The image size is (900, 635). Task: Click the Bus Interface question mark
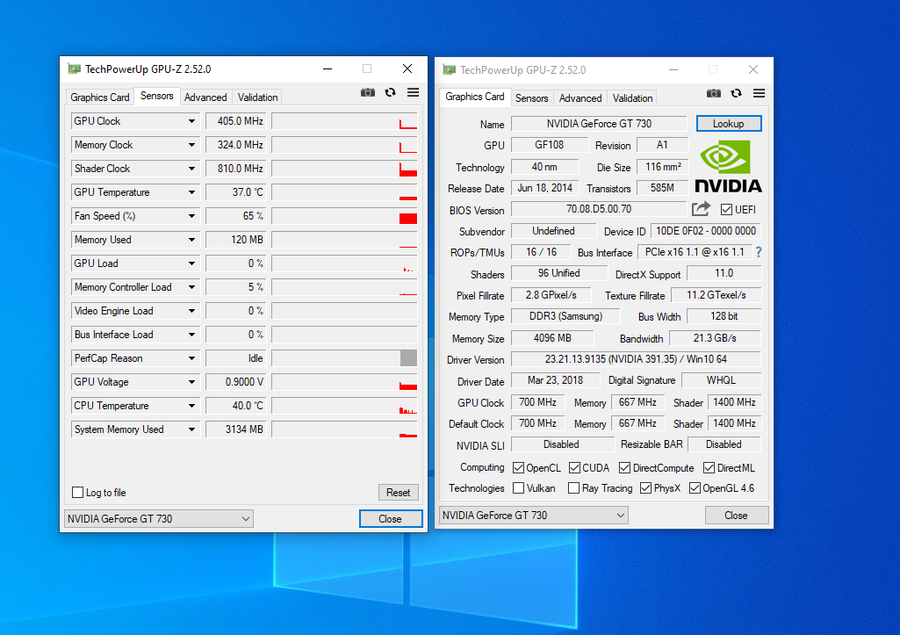pyautogui.click(x=759, y=252)
